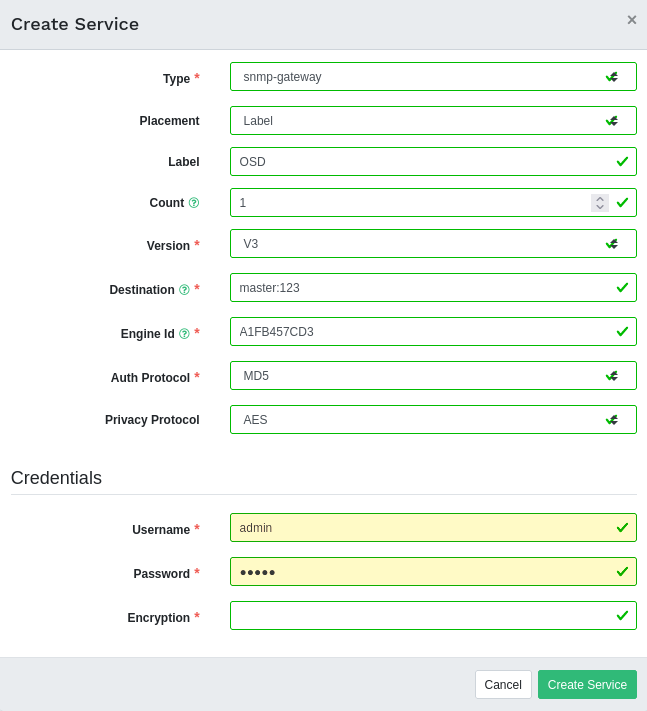Viewport: 647px width, 711px height.
Task: Focus the empty Encryption field
Action: coord(420,616)
